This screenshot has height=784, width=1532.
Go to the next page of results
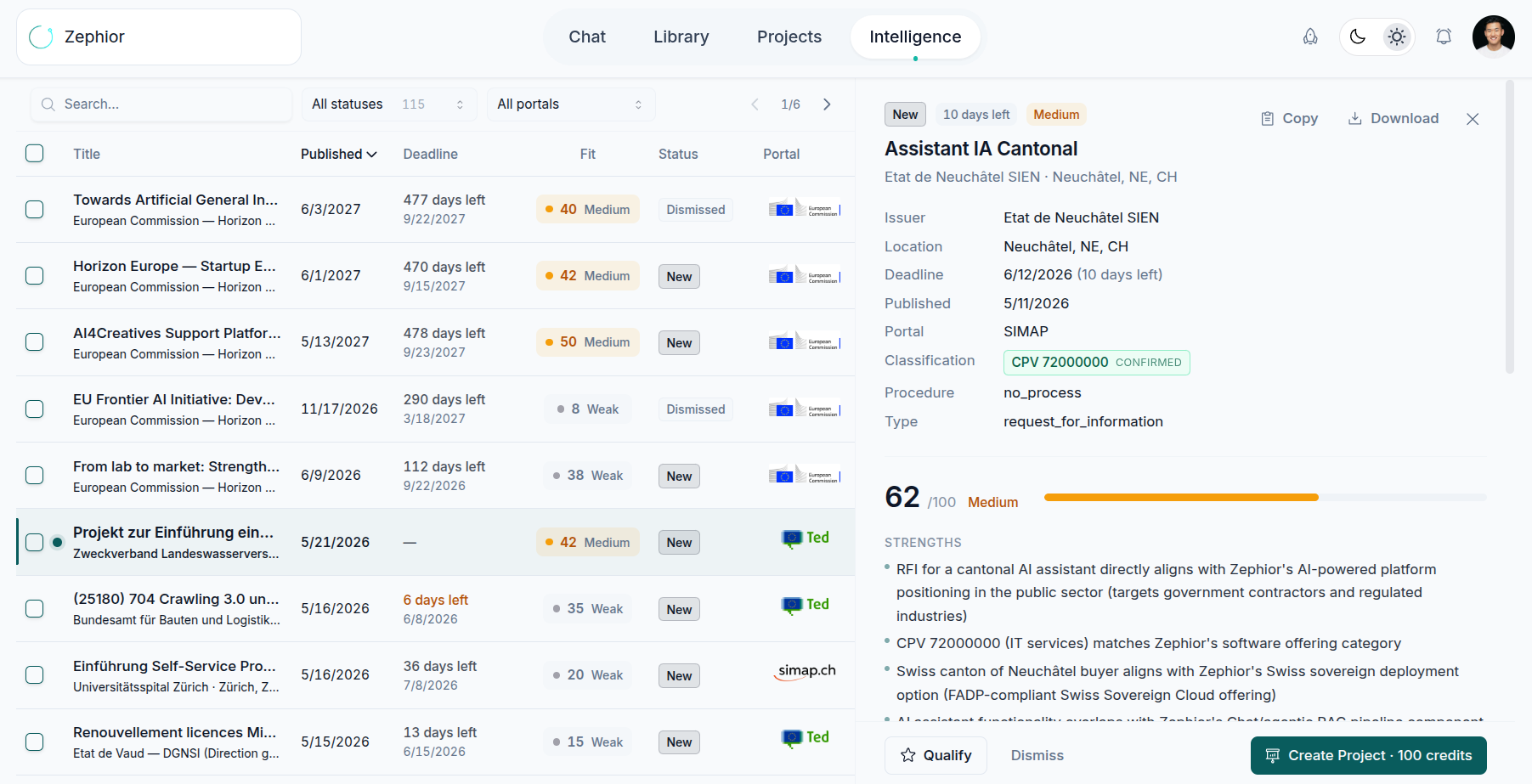(x=827, y=104)
